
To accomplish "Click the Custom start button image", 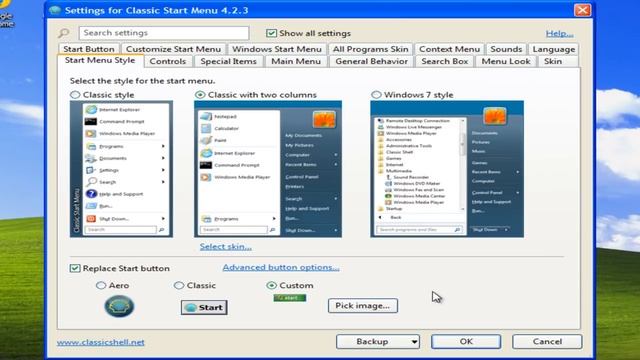I will 290,298.
